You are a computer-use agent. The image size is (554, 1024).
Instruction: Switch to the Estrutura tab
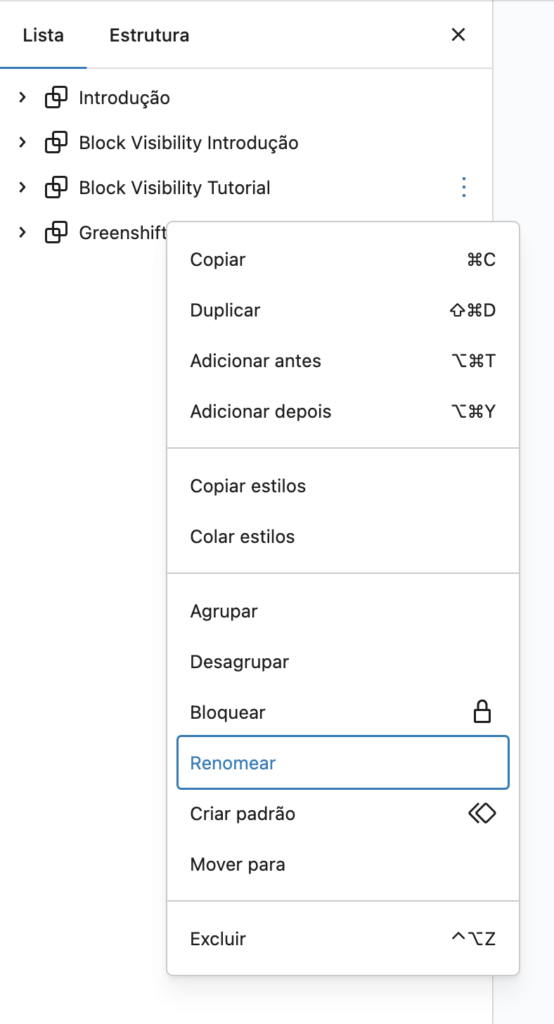coord(149,35)
